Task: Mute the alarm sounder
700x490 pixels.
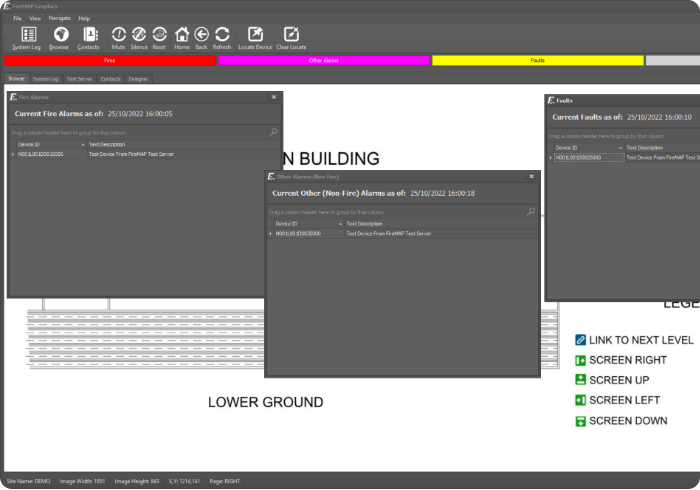Action: click(118, 36)
